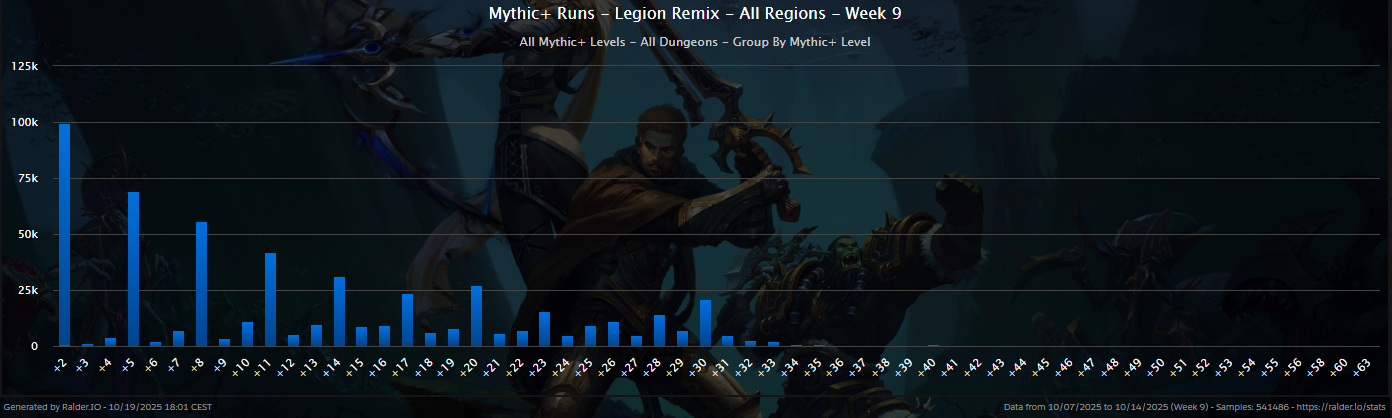1392x418 pixels.
Task: Click the Generated by Raider.IO footer text
Action: coord(107,408)
